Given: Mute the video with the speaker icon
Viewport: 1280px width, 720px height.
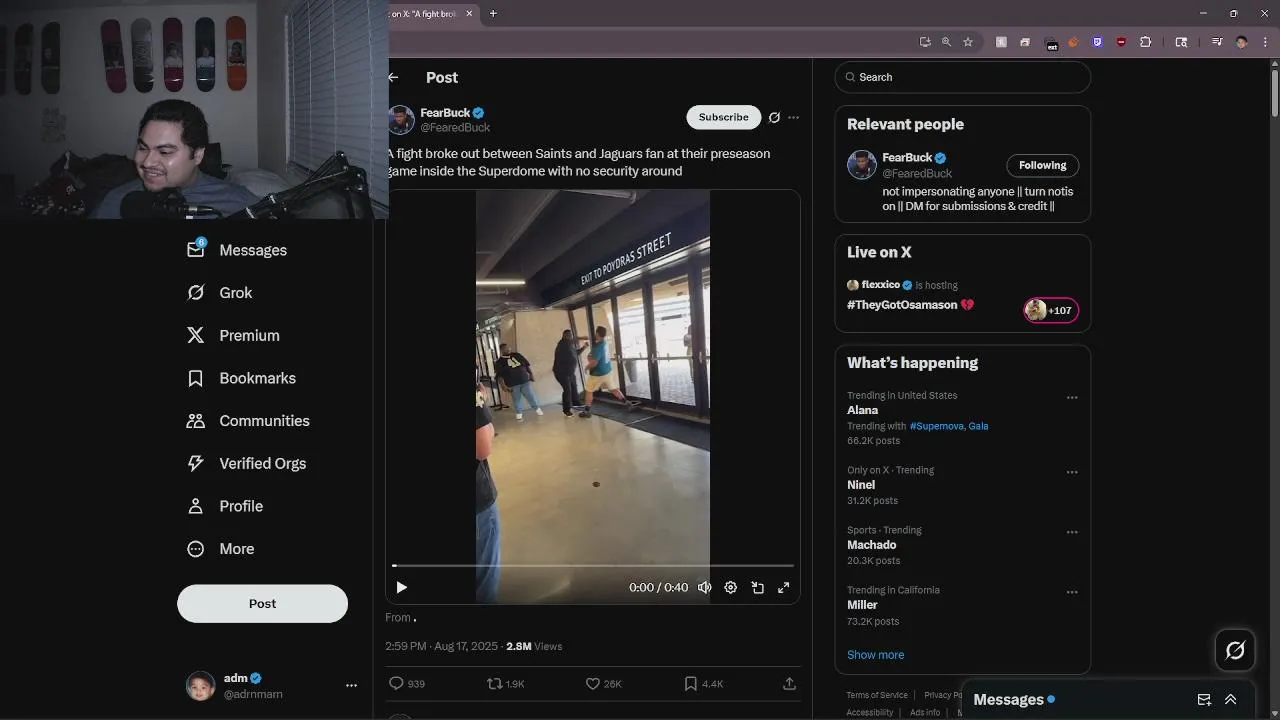Looking at the screenshot, I should [705, 588].
